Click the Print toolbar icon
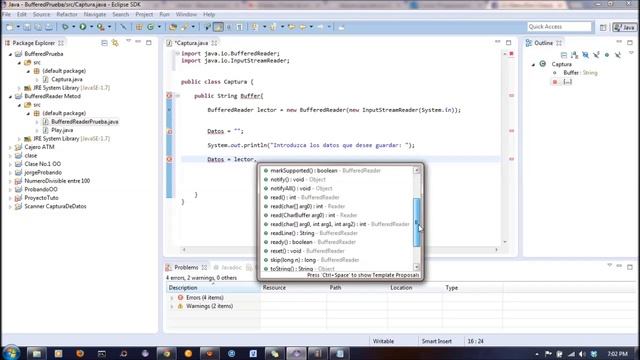This screenshot has width=640, height=360. click(49, 27)
